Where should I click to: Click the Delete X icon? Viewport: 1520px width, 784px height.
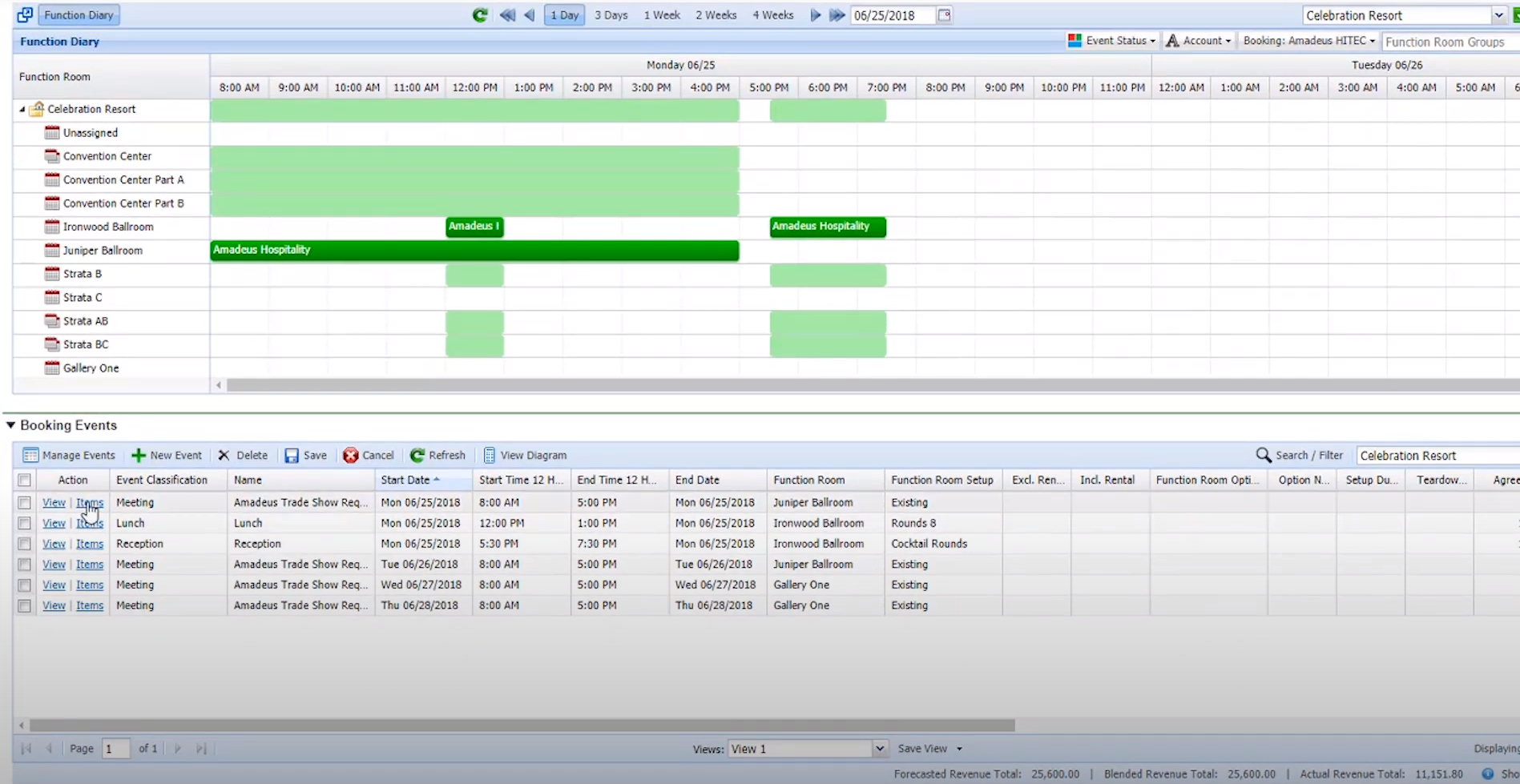[x=224, y=455]
